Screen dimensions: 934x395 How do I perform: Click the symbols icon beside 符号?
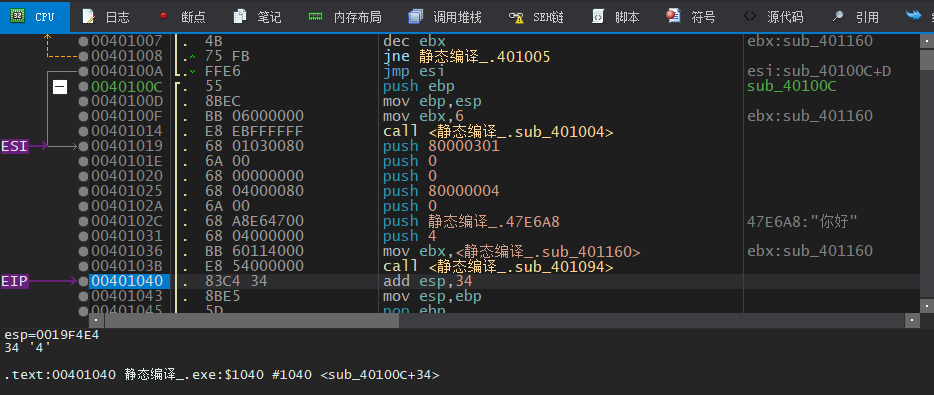pyautogui.click(x=674, y=16)
